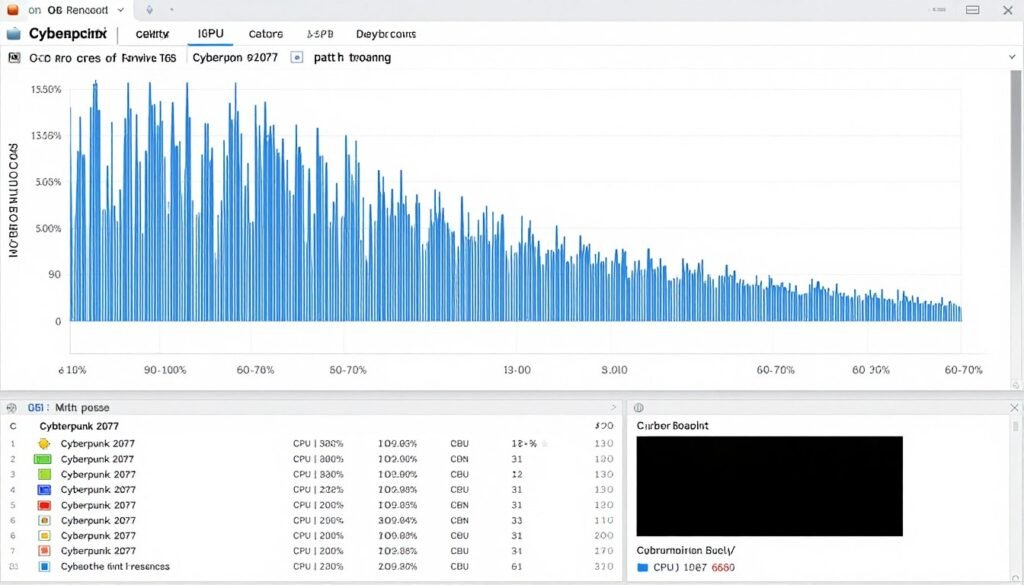This screenshot has width=1024, height=585.
Task: Select the 'Deybccoirs' tab
Action: click(386, 34)
